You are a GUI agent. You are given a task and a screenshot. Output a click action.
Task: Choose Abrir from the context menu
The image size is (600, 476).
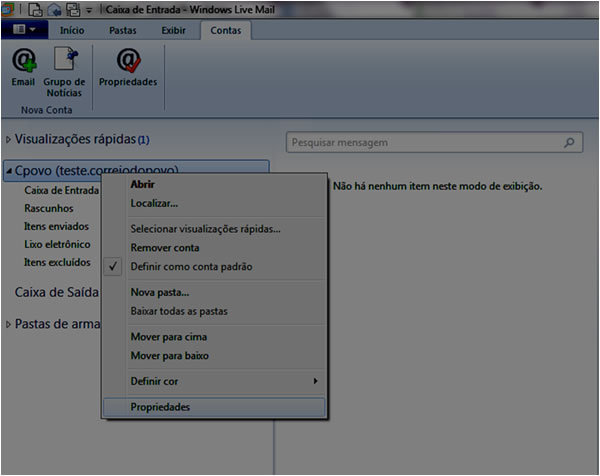[x=214, y=184]
